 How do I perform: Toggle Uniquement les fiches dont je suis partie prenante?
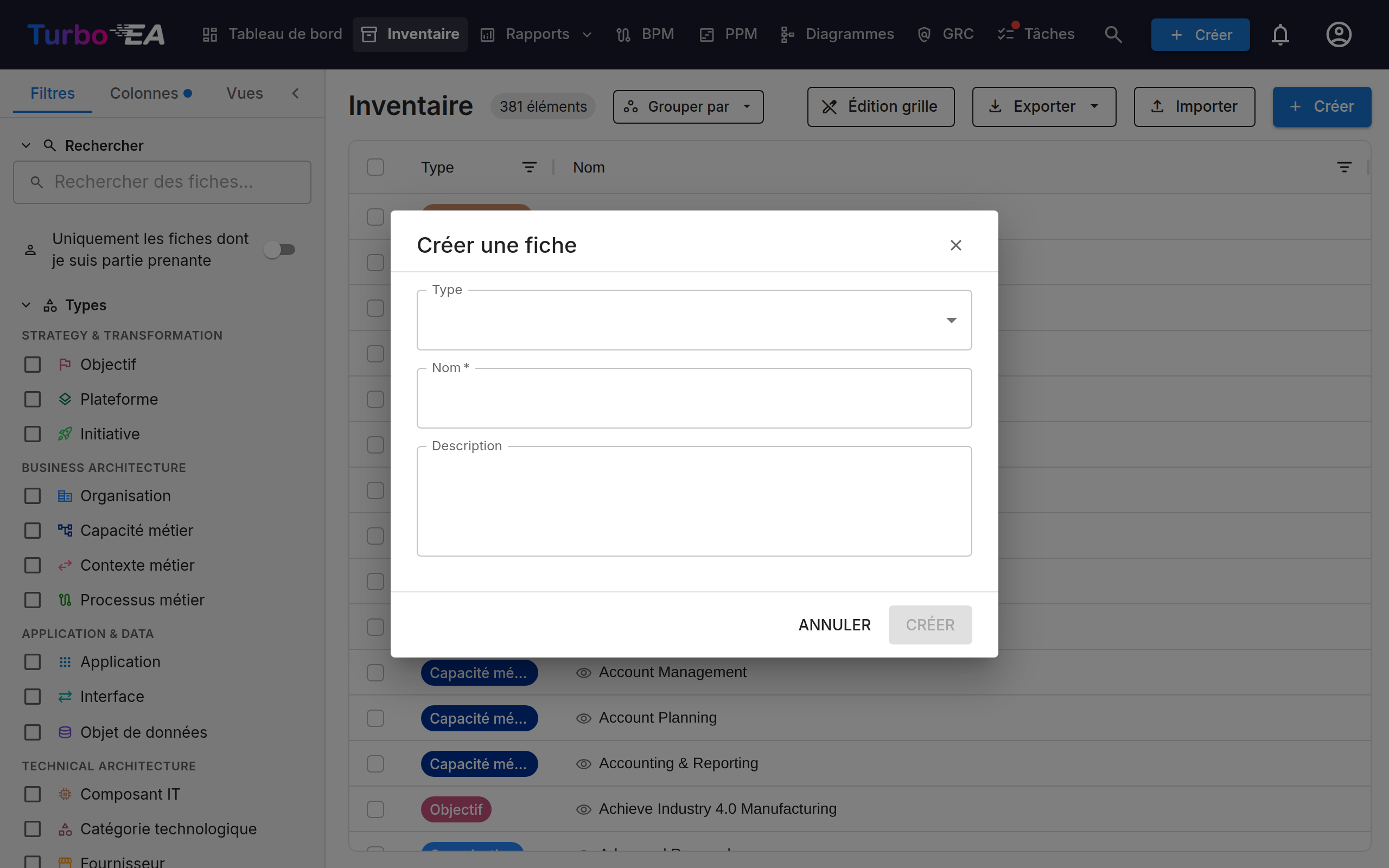click(x=279, y=250)
